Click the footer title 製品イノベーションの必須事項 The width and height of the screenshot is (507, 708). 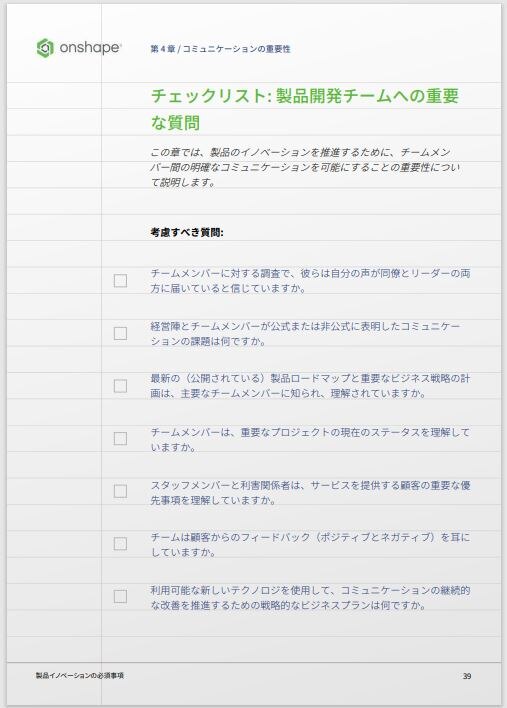80,675
